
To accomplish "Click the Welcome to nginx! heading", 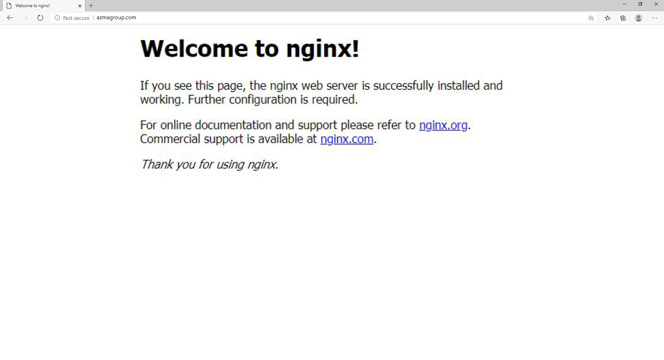I will pos(250,48).
